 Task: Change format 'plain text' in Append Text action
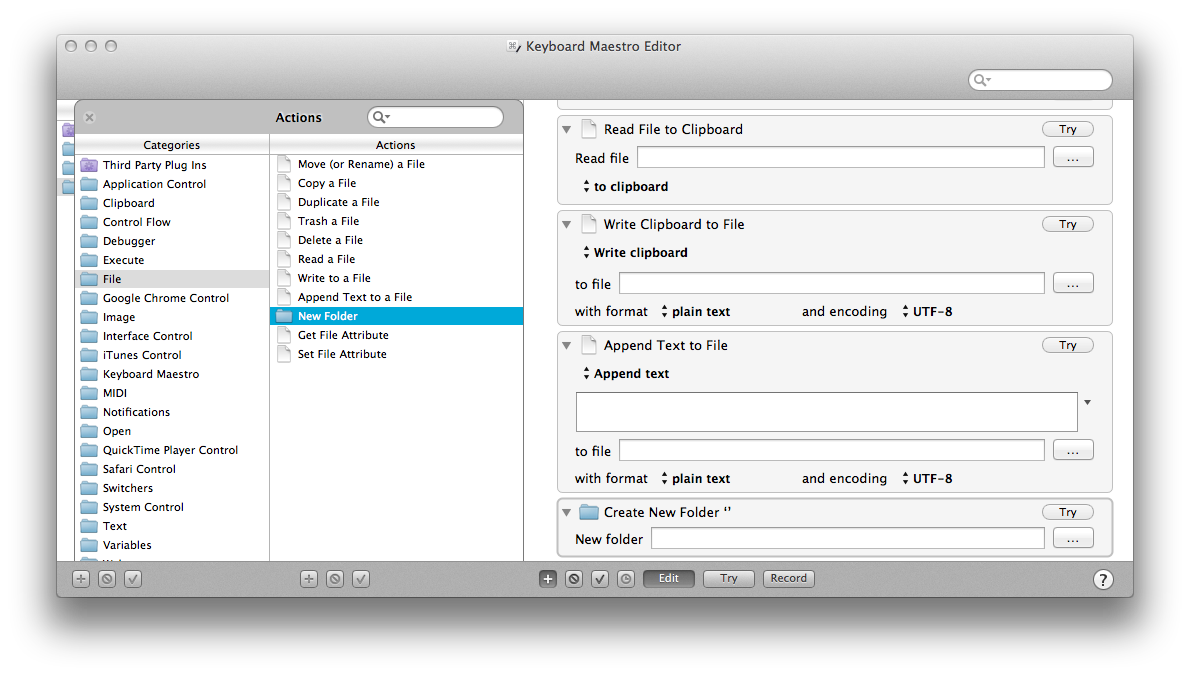(x=695, y=479)
